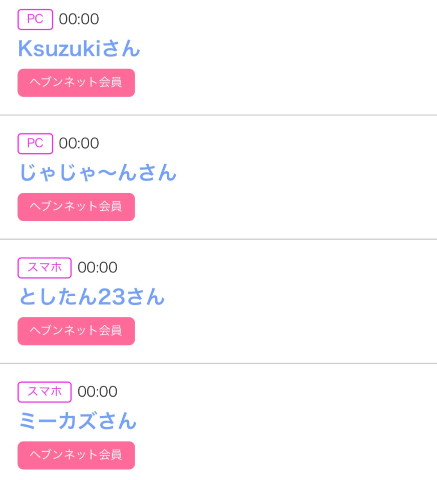Image resolution: width=437 pixels, height=480 pixels.
Task: Click ヘブンネット会員 button under Ksuzukiさん
Action: click(76, 83)
